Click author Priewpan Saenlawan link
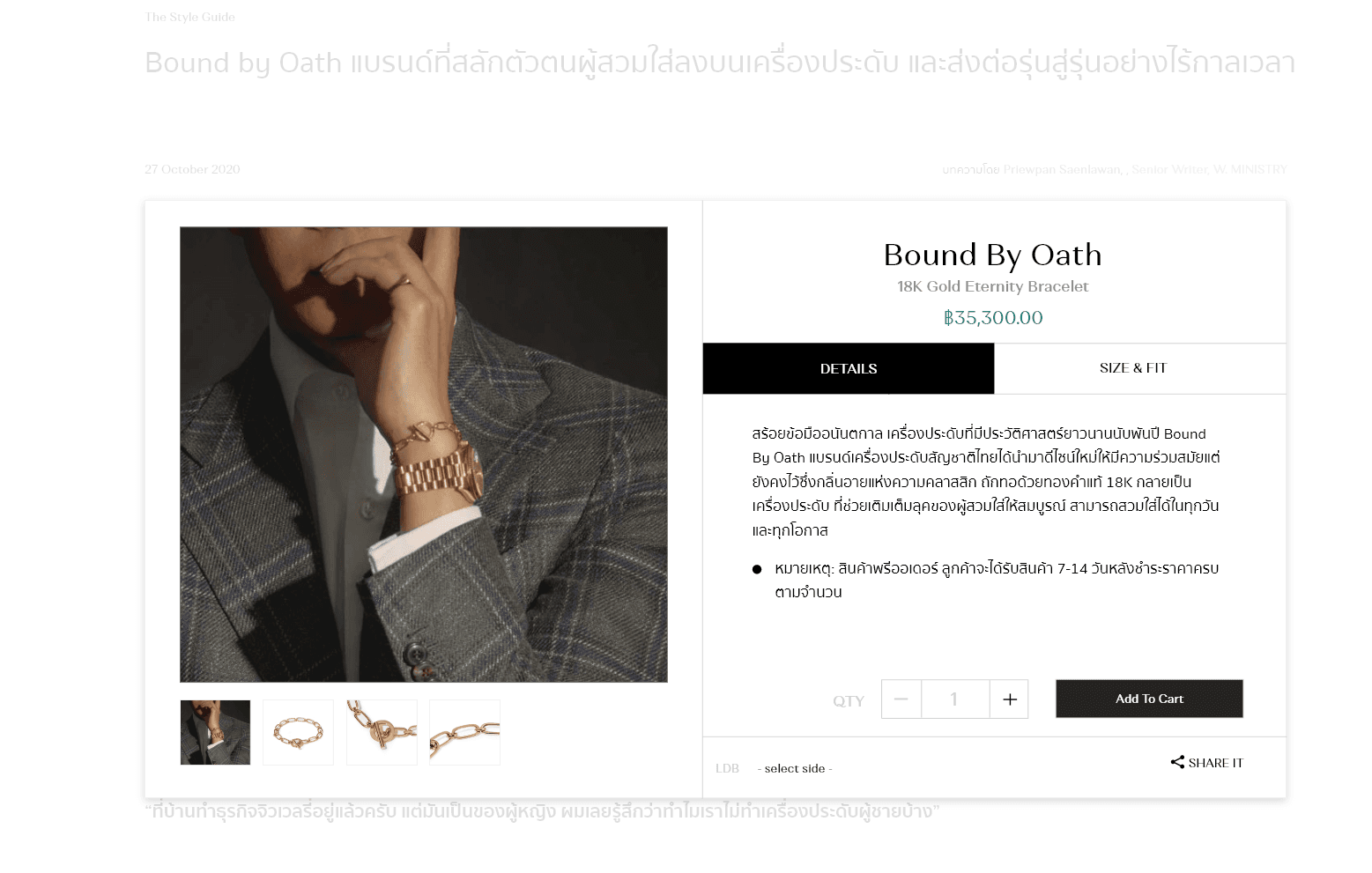Viewport: 1372px width, 873px height. click(x=1062, y=169)
